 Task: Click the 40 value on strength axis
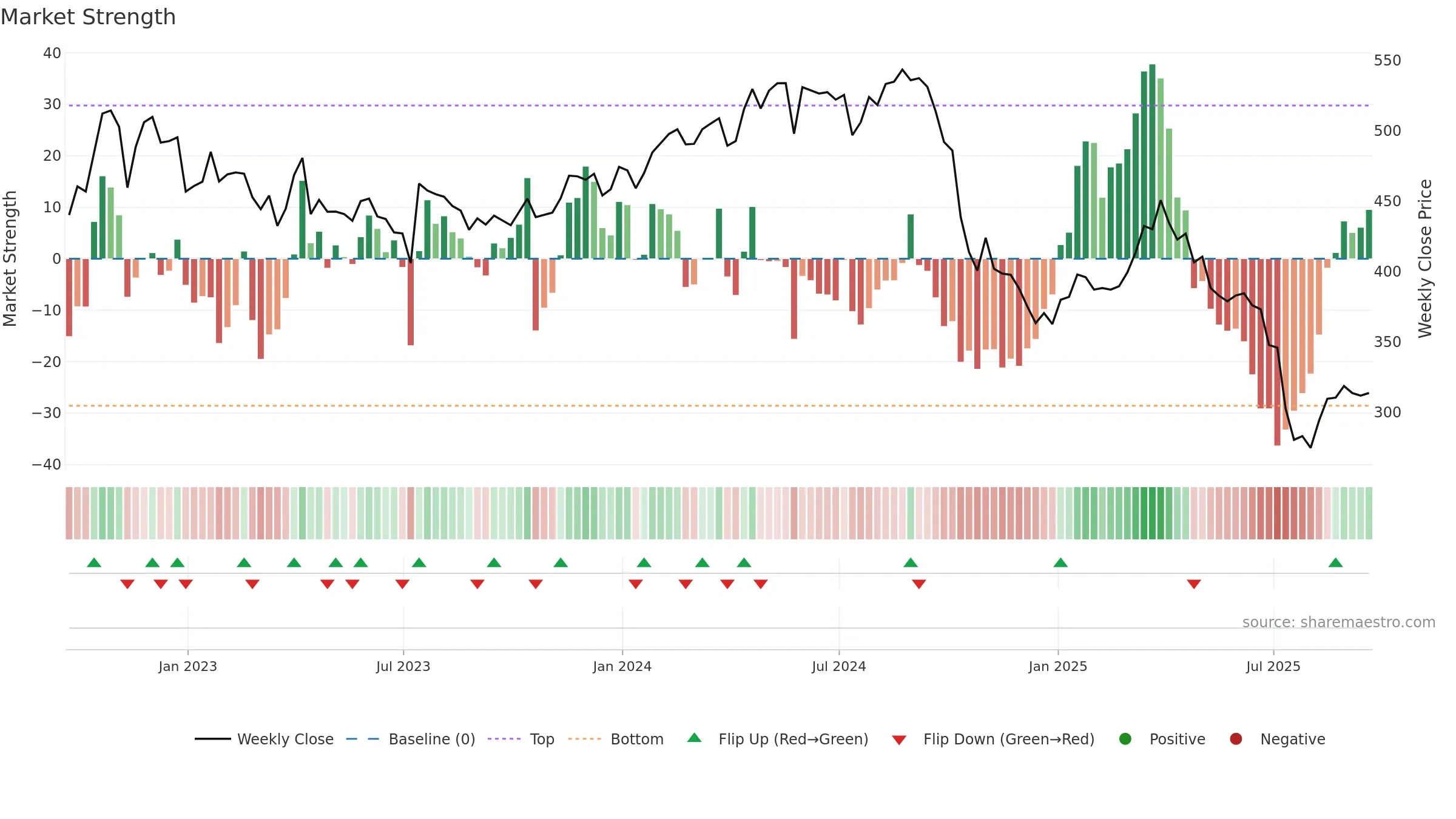pos(52,53)
